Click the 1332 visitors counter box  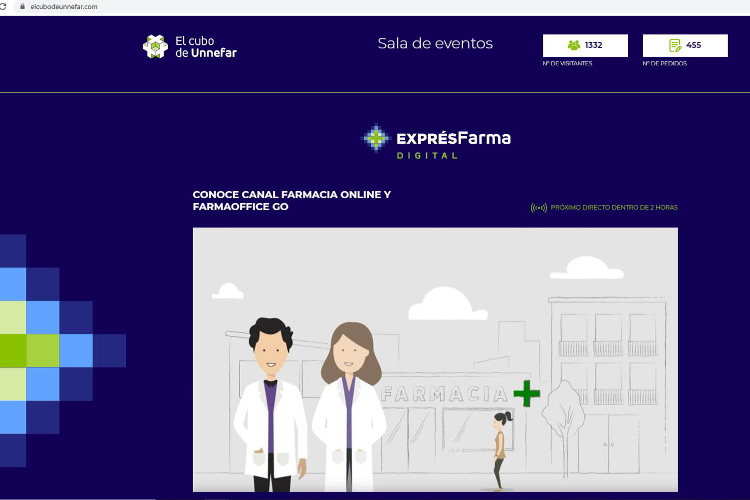tap(585, 45)
